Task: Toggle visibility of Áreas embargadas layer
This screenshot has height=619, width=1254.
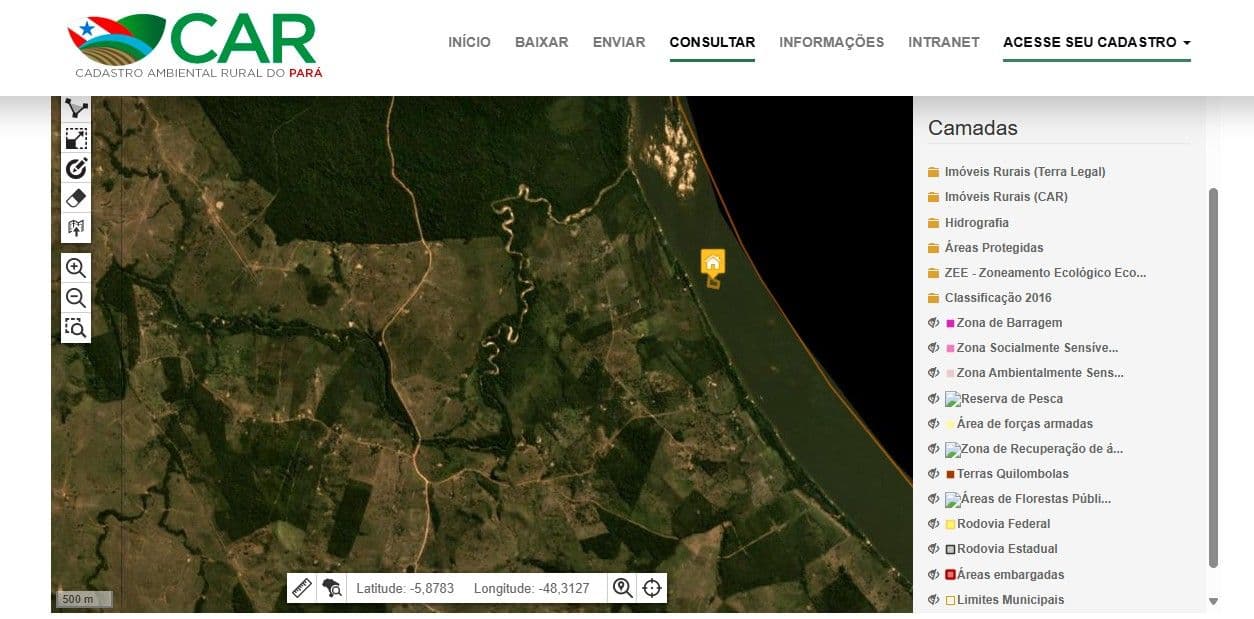Action: [933, 575]
